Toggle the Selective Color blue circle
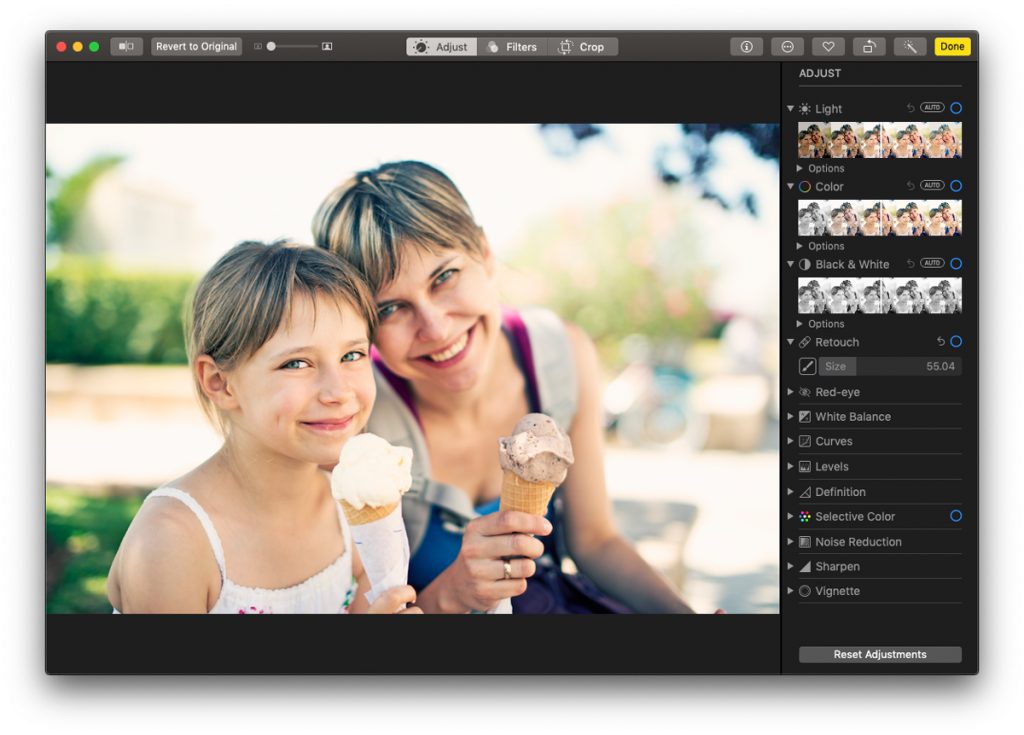Image resolution: width=1024 pixels, height=735 pixels. (x=956, y=516)
